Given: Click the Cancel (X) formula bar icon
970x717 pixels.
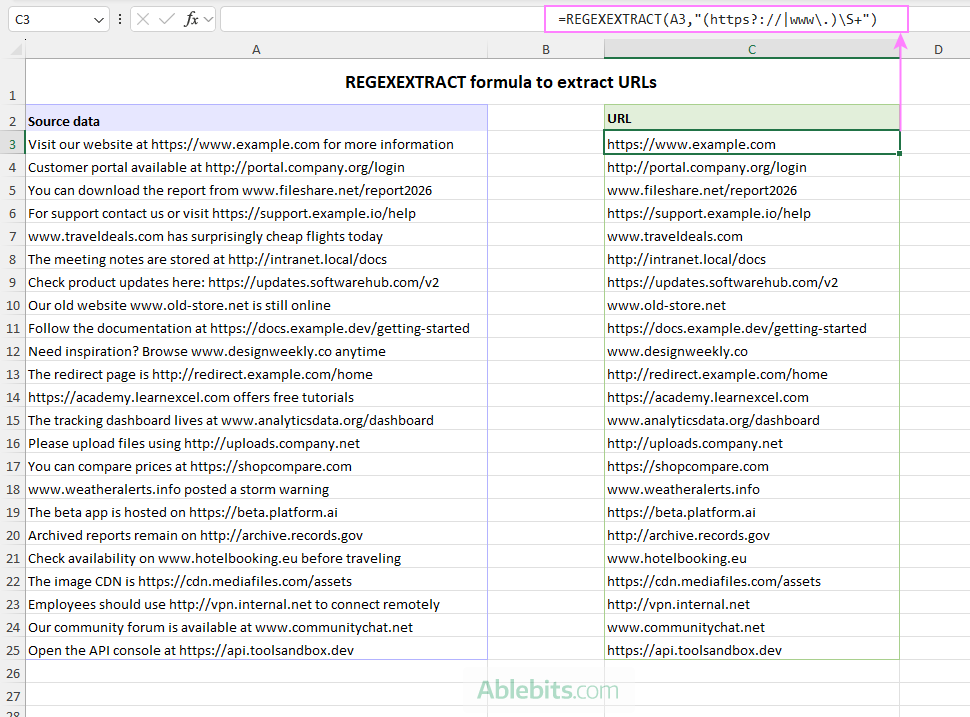Looking at the screenshot, I should pyautogui.click(x=143, y=20).
